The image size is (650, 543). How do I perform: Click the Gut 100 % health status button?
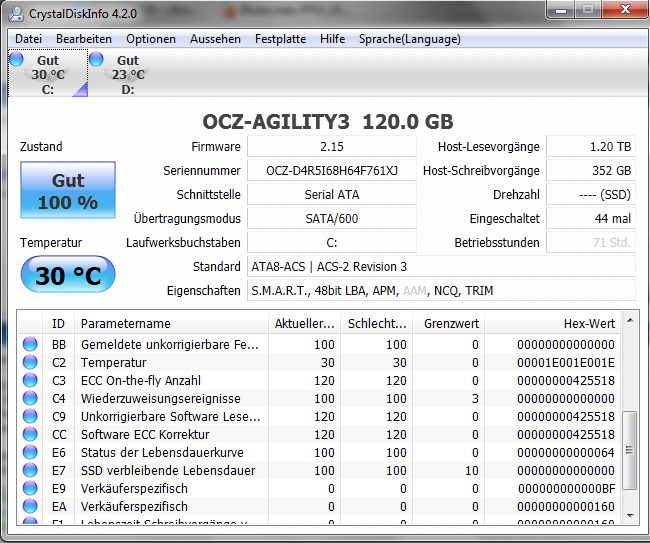point(68,190)
